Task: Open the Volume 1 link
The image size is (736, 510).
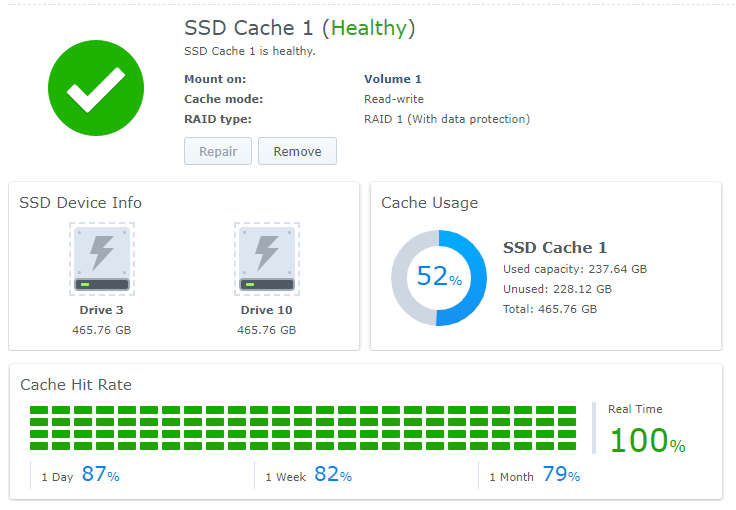Action: [x=392, y=79]
